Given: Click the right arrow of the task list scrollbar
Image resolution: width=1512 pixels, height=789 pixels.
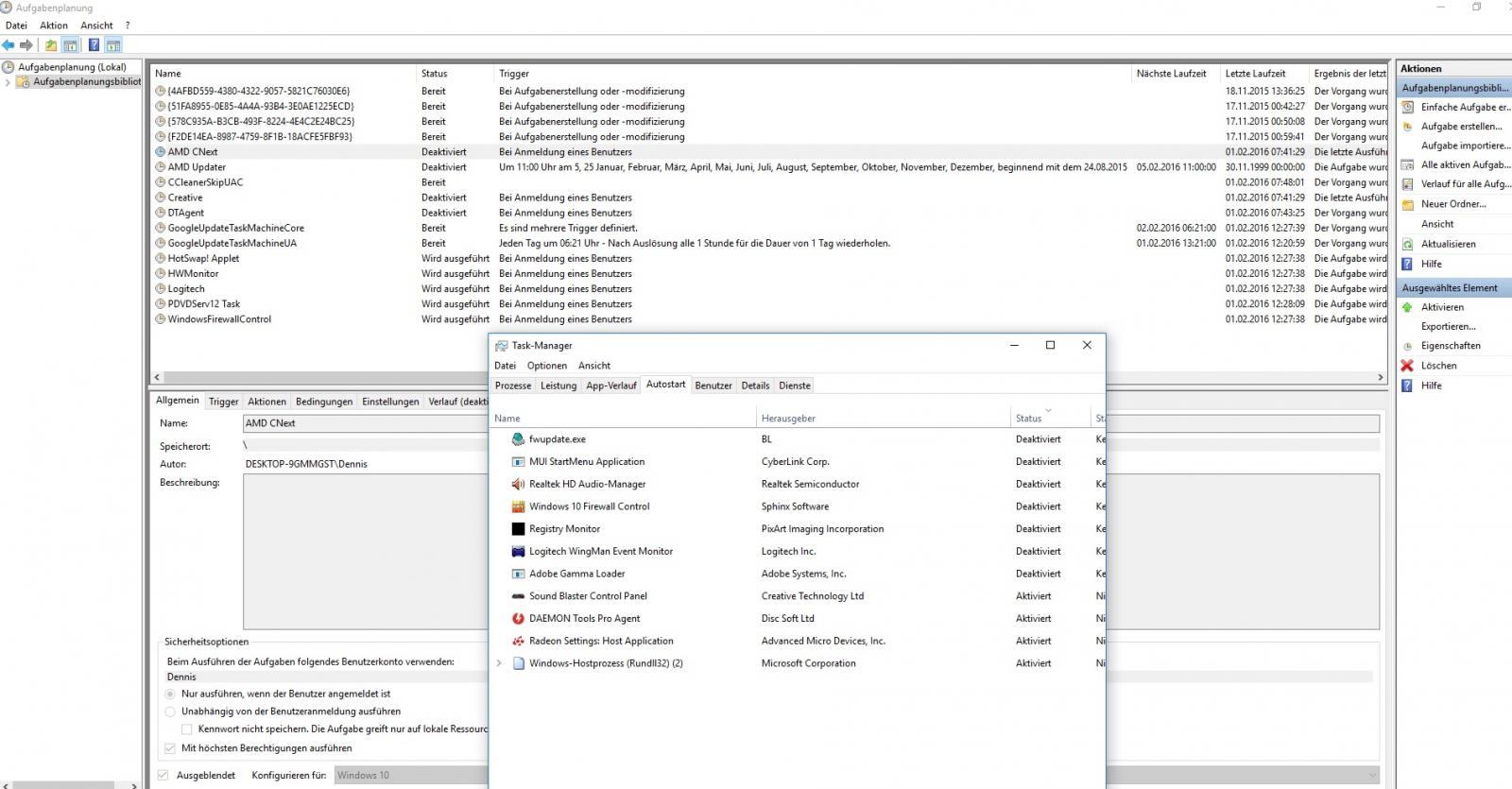Looking at the screenshot, I should pyautogui.click(x=1381, y=377).
